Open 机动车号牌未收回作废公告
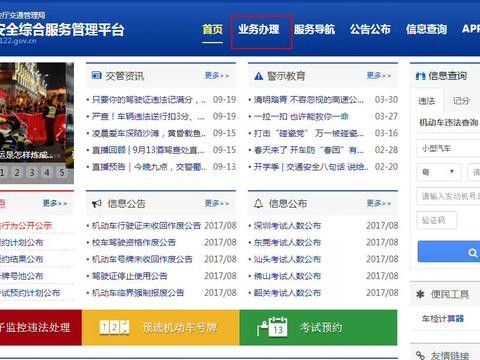The width and height of the screenshot is (480, 360). [142, 259]
